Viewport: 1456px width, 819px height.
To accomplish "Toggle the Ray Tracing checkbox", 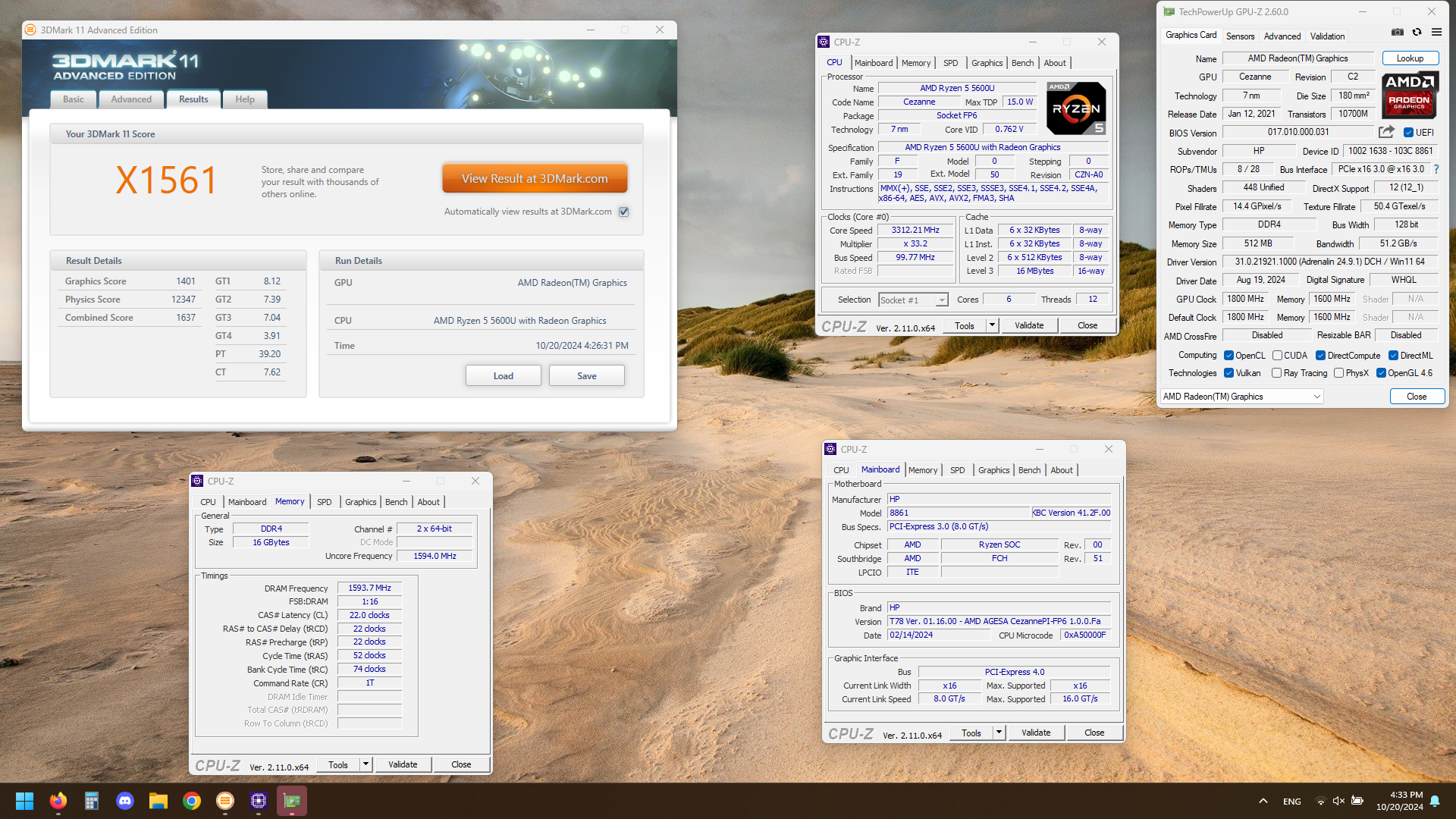I will point(1276,373).
